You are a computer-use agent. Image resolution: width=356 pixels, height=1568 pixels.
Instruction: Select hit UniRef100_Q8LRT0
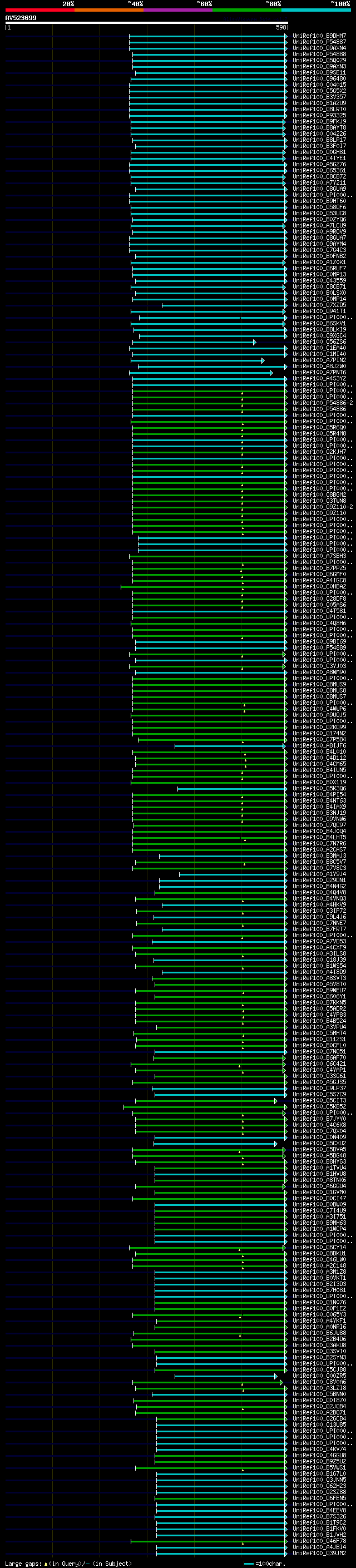coord(319,109)
